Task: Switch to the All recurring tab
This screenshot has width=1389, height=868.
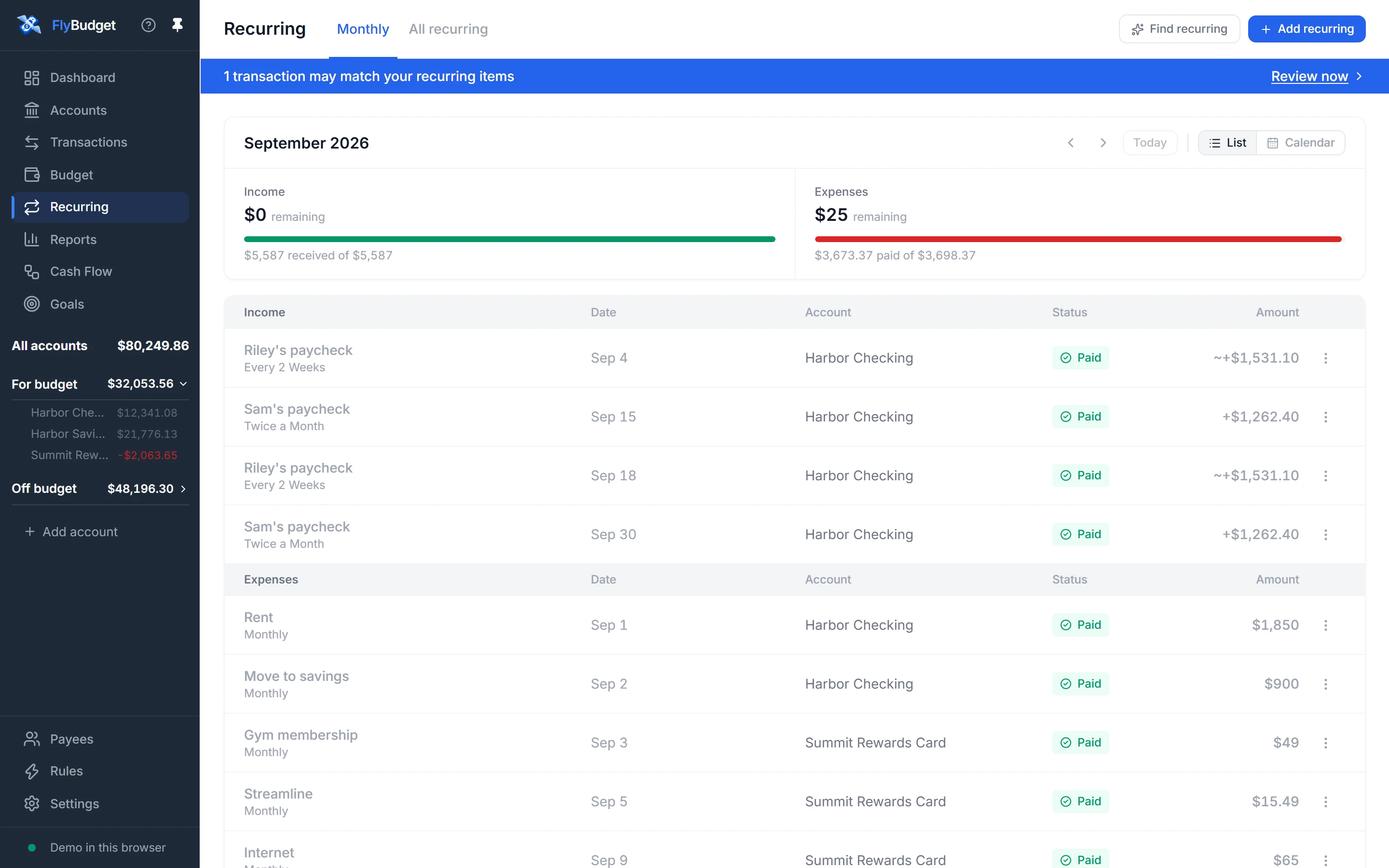Action: [448, 29]
